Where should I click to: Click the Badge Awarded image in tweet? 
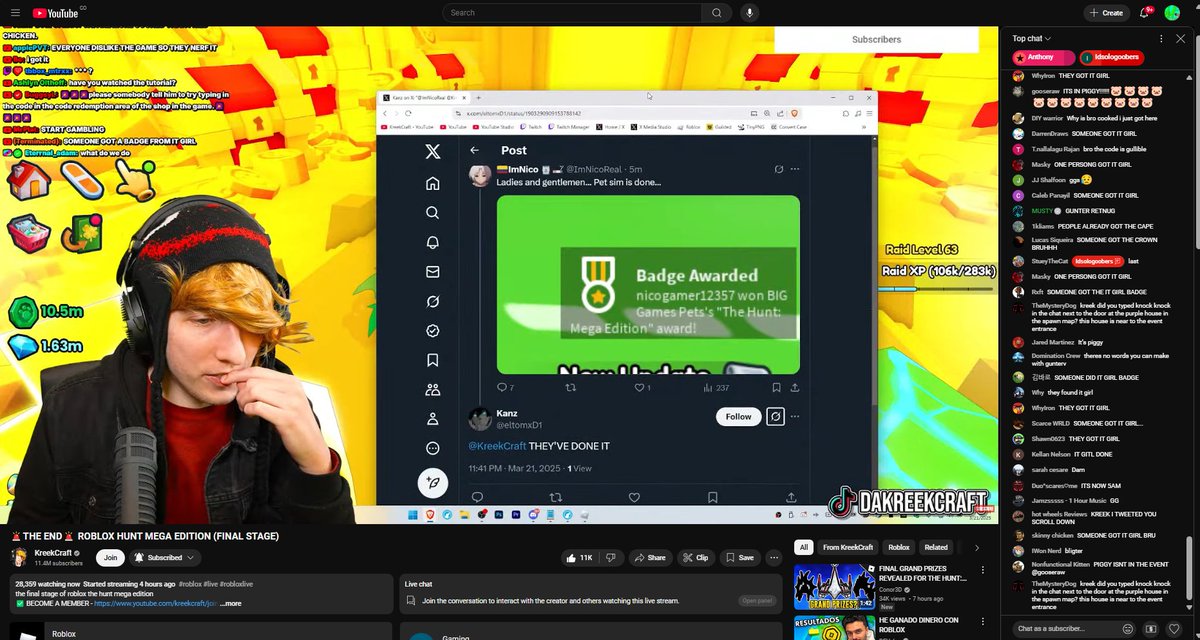pos(648,284)
